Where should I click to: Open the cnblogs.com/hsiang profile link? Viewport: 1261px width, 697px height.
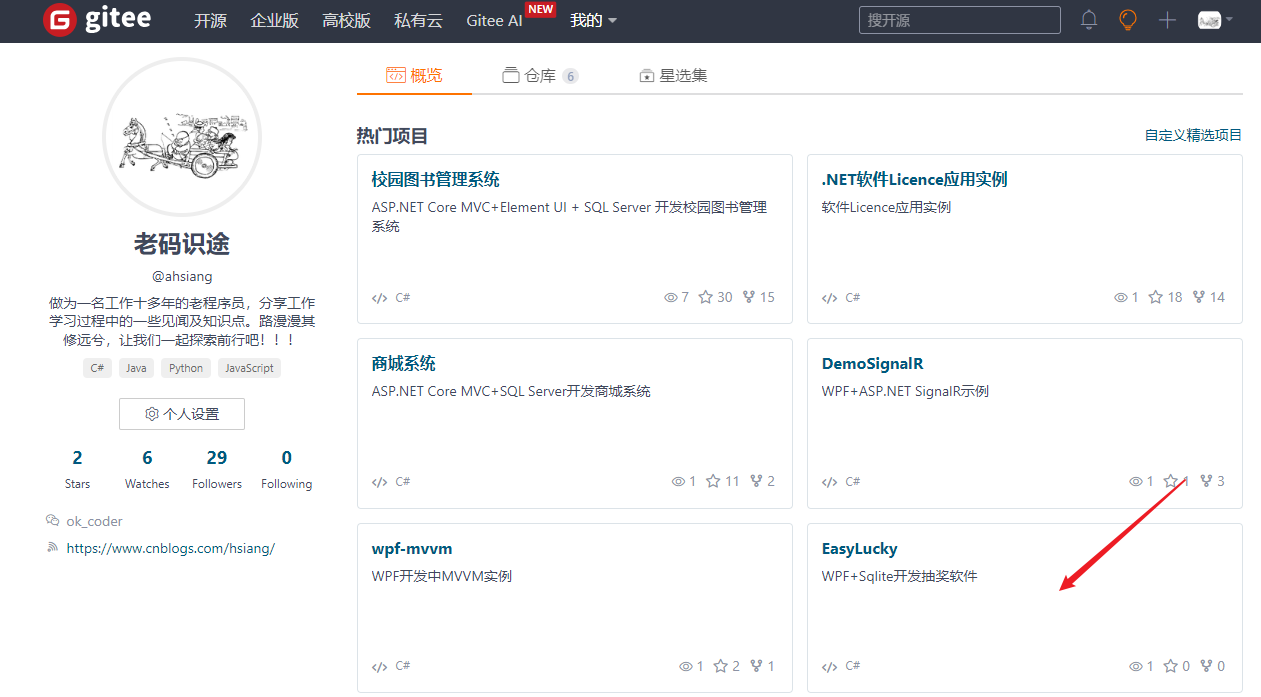coord(170,548)
